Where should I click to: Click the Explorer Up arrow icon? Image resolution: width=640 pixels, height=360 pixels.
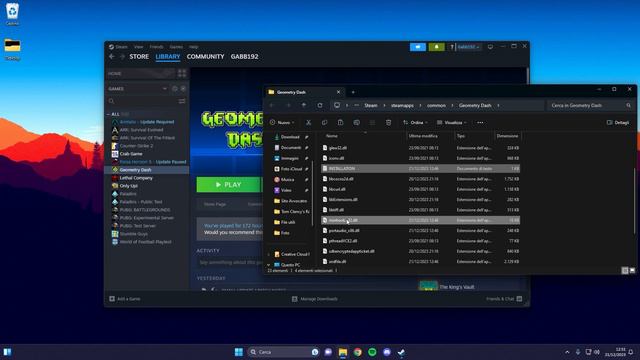(304, 105)
